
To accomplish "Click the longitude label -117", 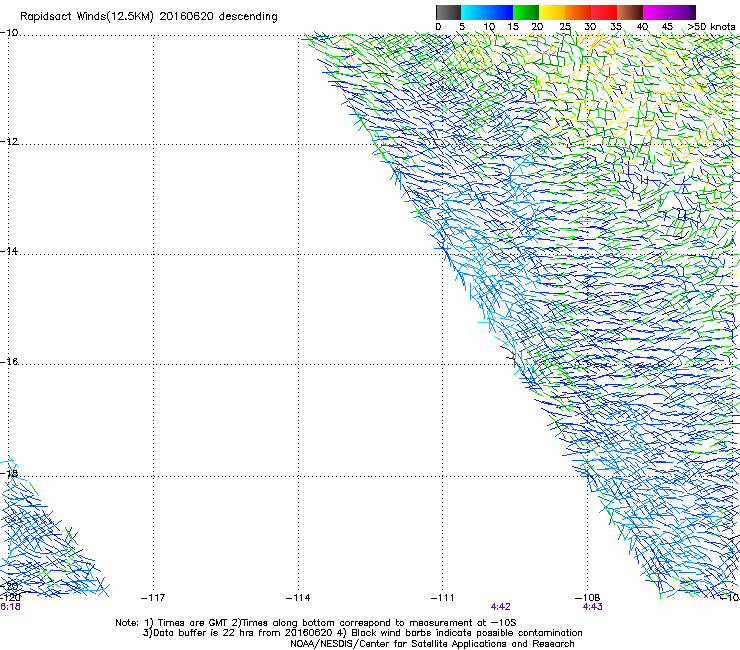I will 153,598.
